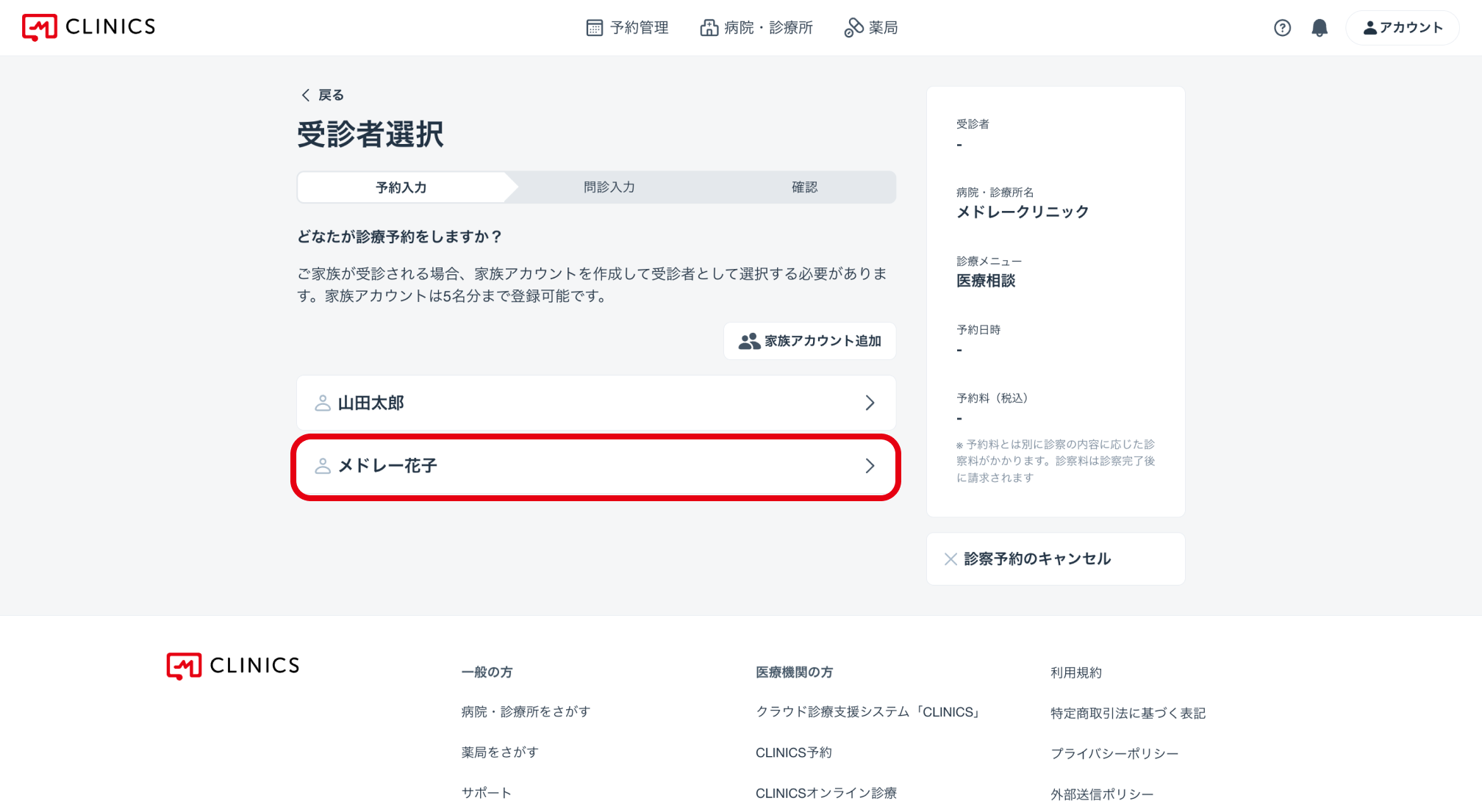The height and width of the screenshot is (812, 1482).
Task: Open 病院・診療所をさがす footer link
Action: pyautogui.click(x=526, y=711)
